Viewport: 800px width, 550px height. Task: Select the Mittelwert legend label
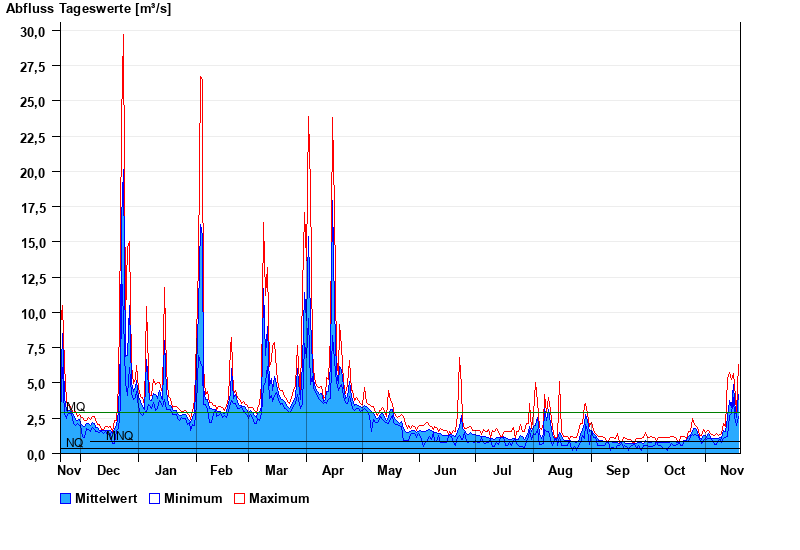click(106, 498)
